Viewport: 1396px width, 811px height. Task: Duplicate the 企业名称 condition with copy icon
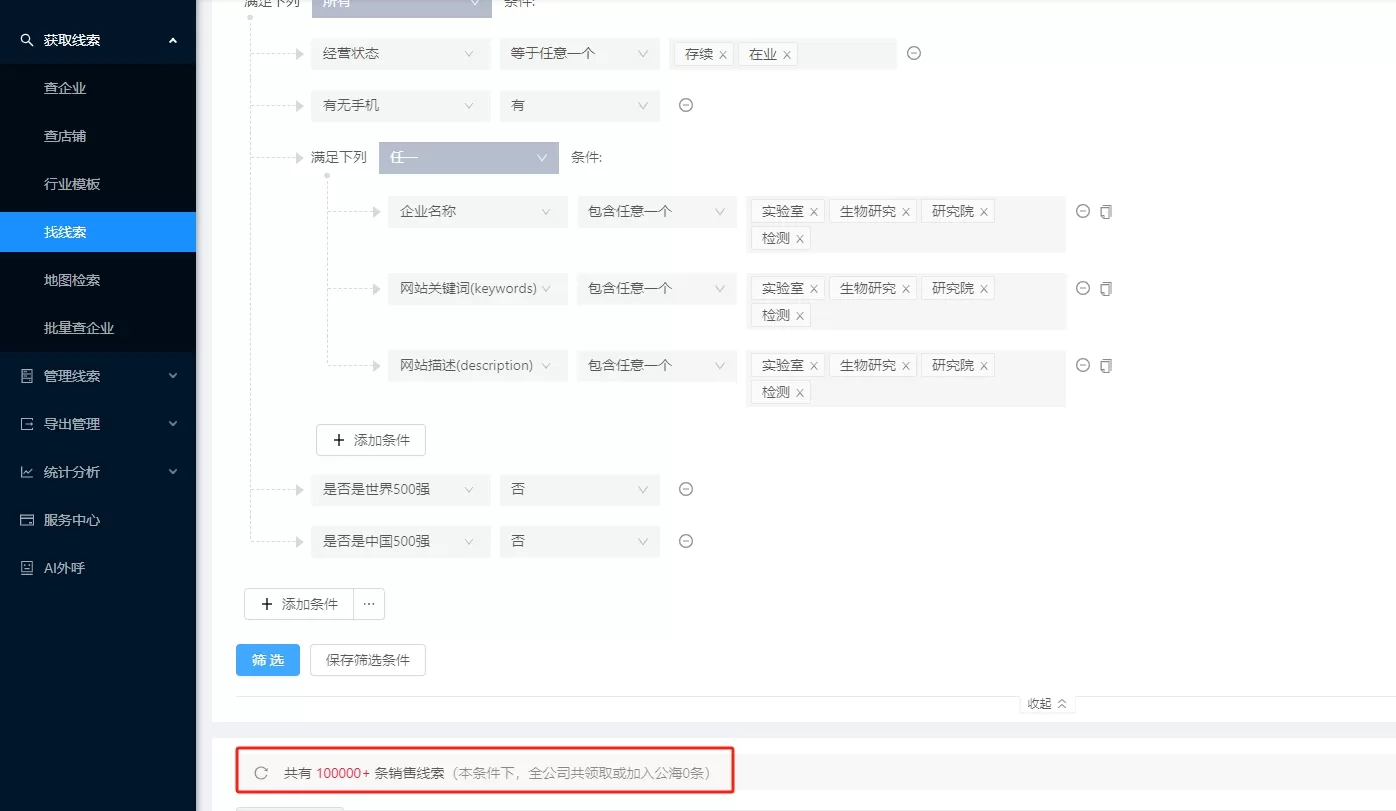coord(1105,211)
